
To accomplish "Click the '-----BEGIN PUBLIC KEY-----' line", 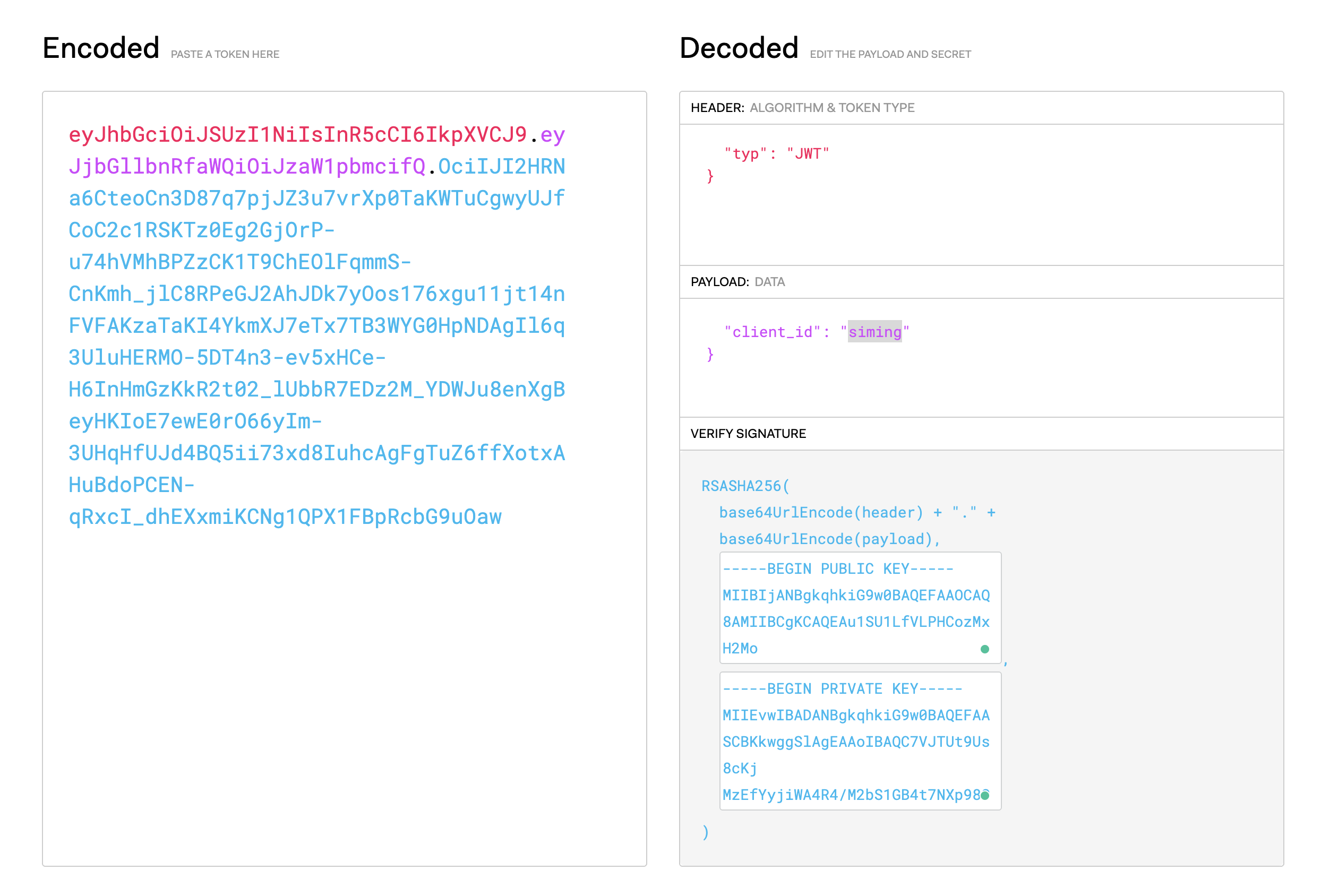I will click(838, 568).
